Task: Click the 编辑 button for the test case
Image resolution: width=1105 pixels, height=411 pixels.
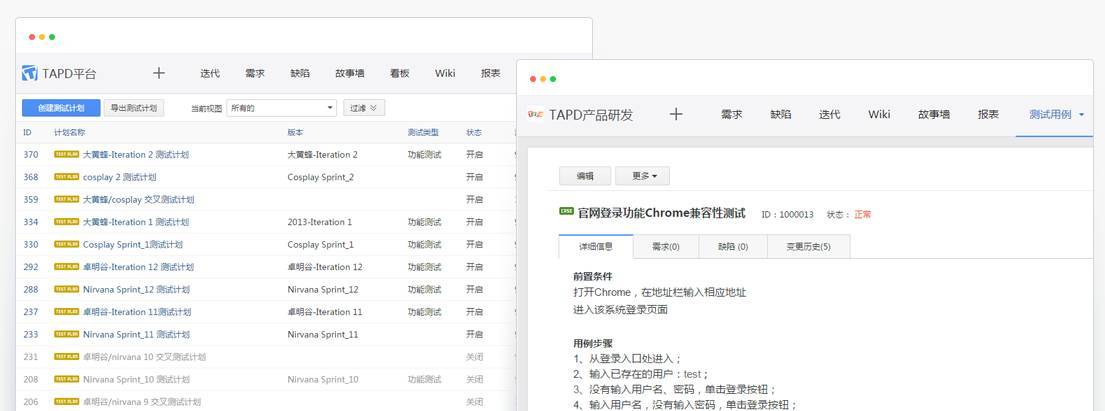Action: click(x=585, y=176)
